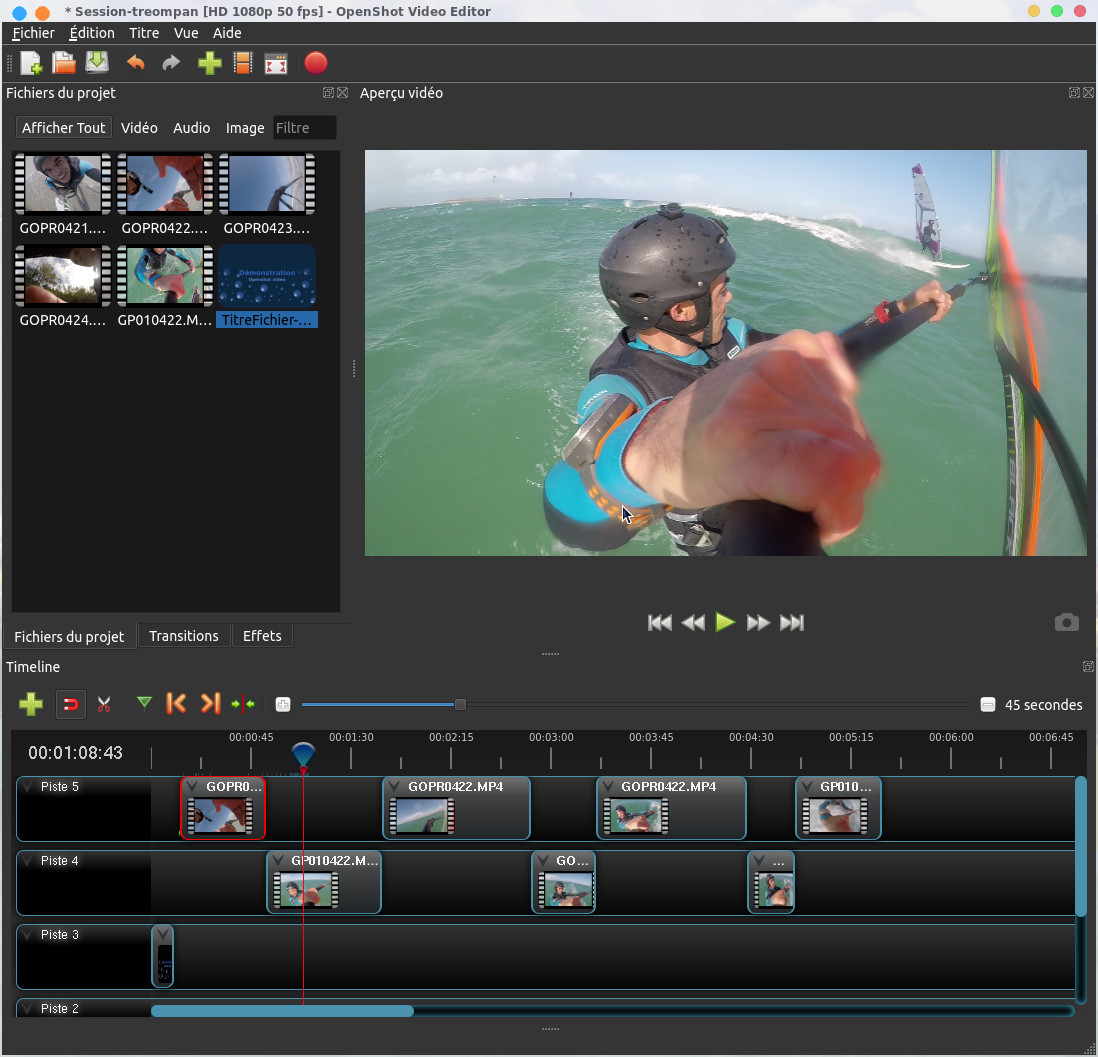
Task: Select the Image filter in project files
Action: (x=245, y=128)
